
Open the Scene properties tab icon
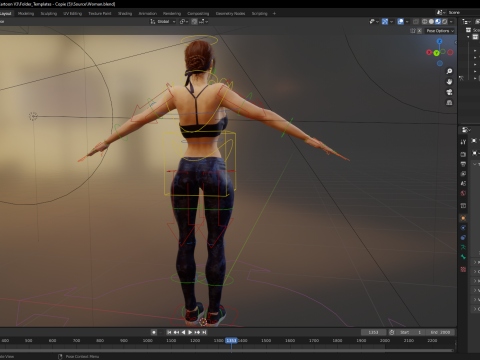coord(463,183)
